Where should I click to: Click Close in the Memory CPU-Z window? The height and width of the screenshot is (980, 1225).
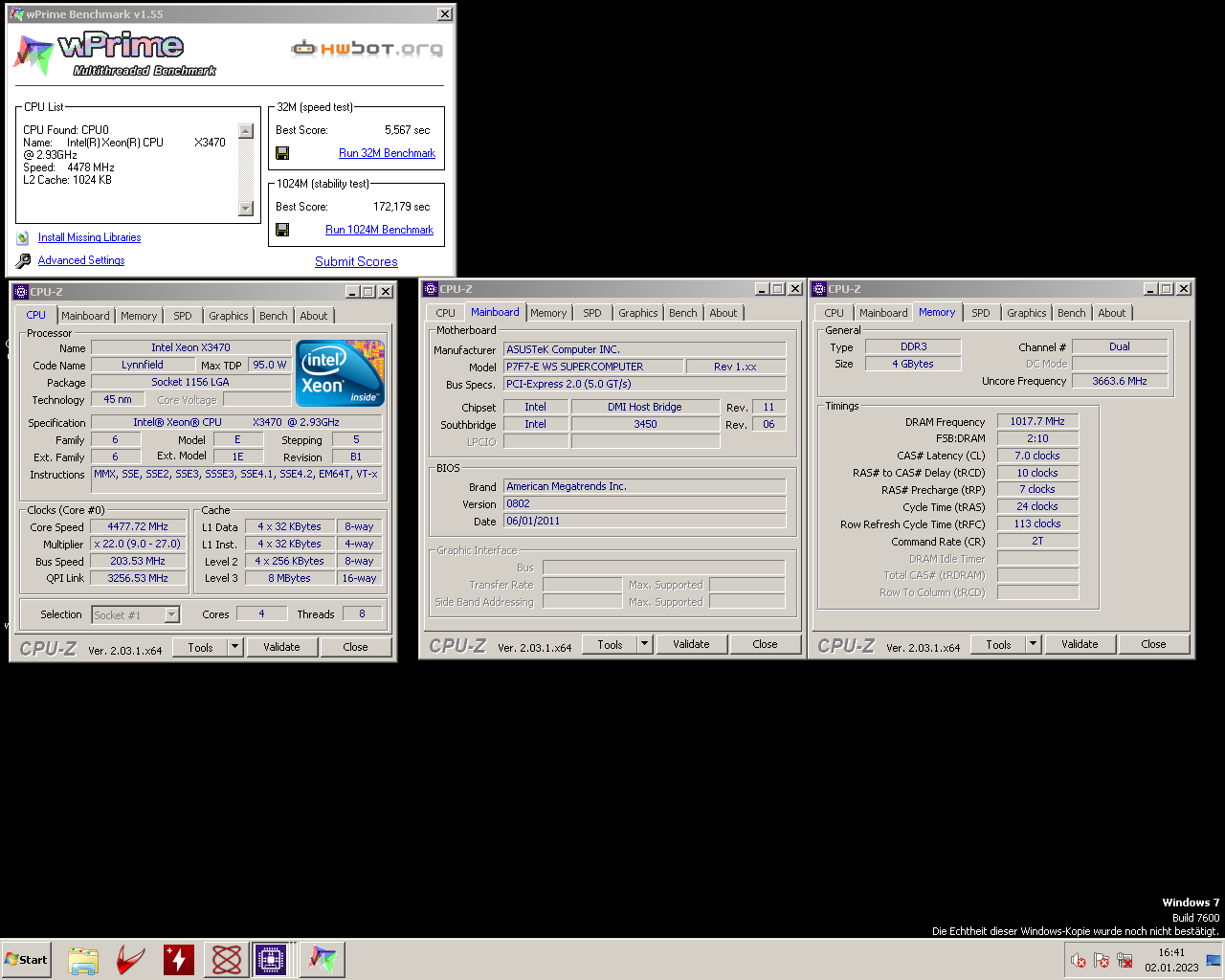click(1153, 644)
